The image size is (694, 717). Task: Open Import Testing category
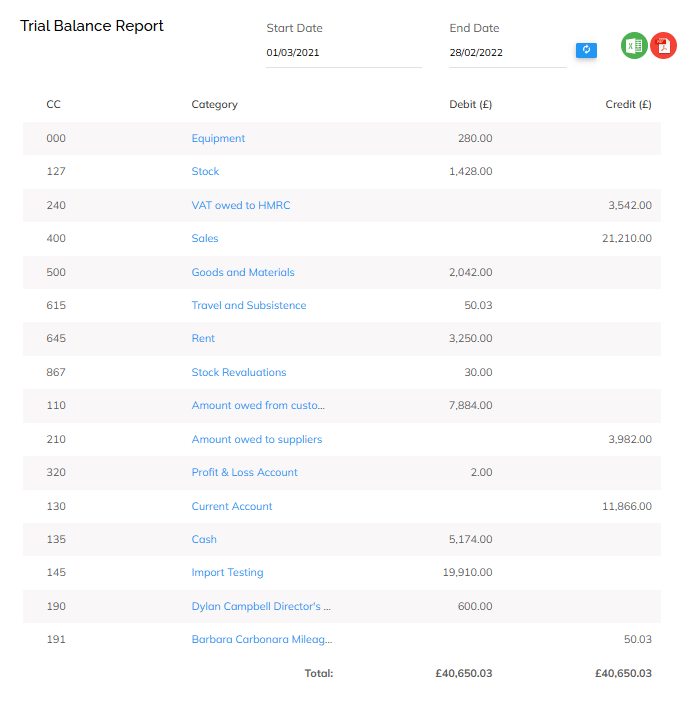pyautogui.click(x=228, y=573)
